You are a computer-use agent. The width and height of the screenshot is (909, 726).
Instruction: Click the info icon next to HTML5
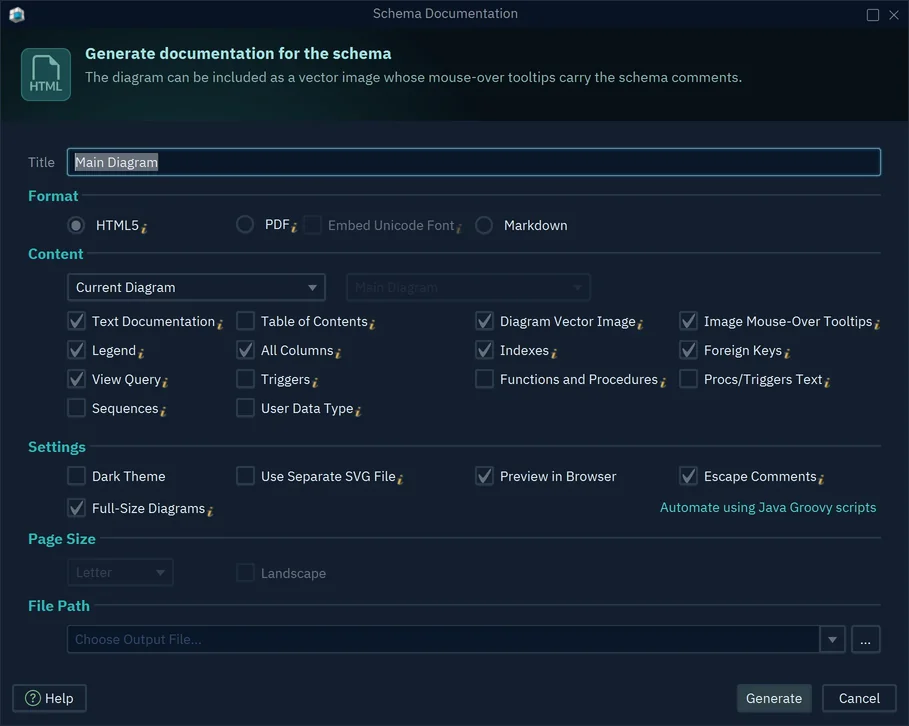click(x=144, y=228)
